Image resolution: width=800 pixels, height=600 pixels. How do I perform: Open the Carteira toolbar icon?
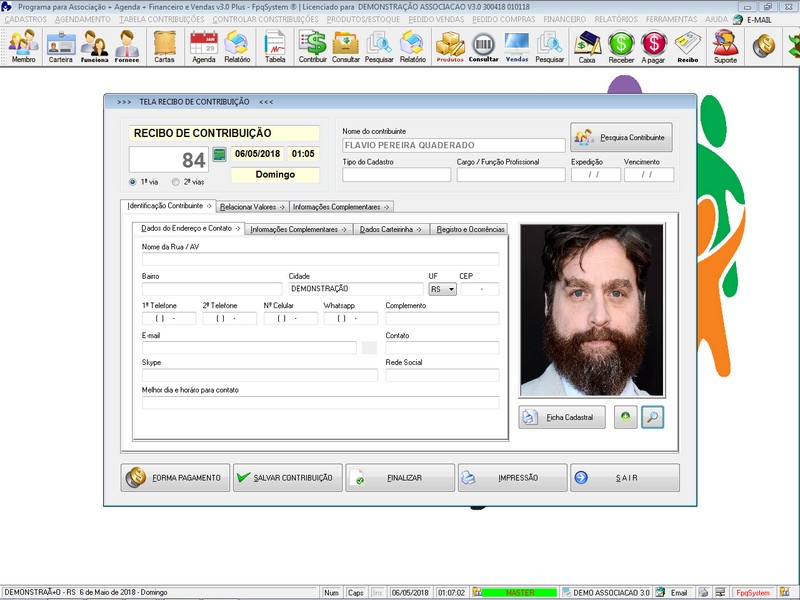pyautogui.click(x=61, y=46)
